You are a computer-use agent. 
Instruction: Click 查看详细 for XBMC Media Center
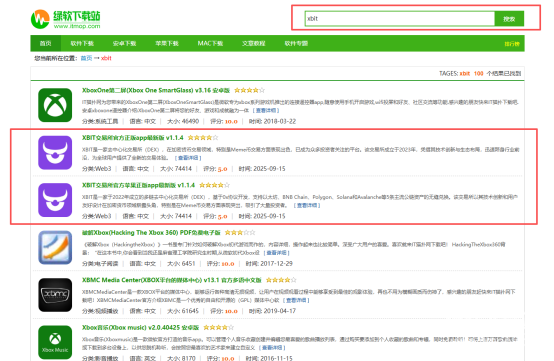296,300
